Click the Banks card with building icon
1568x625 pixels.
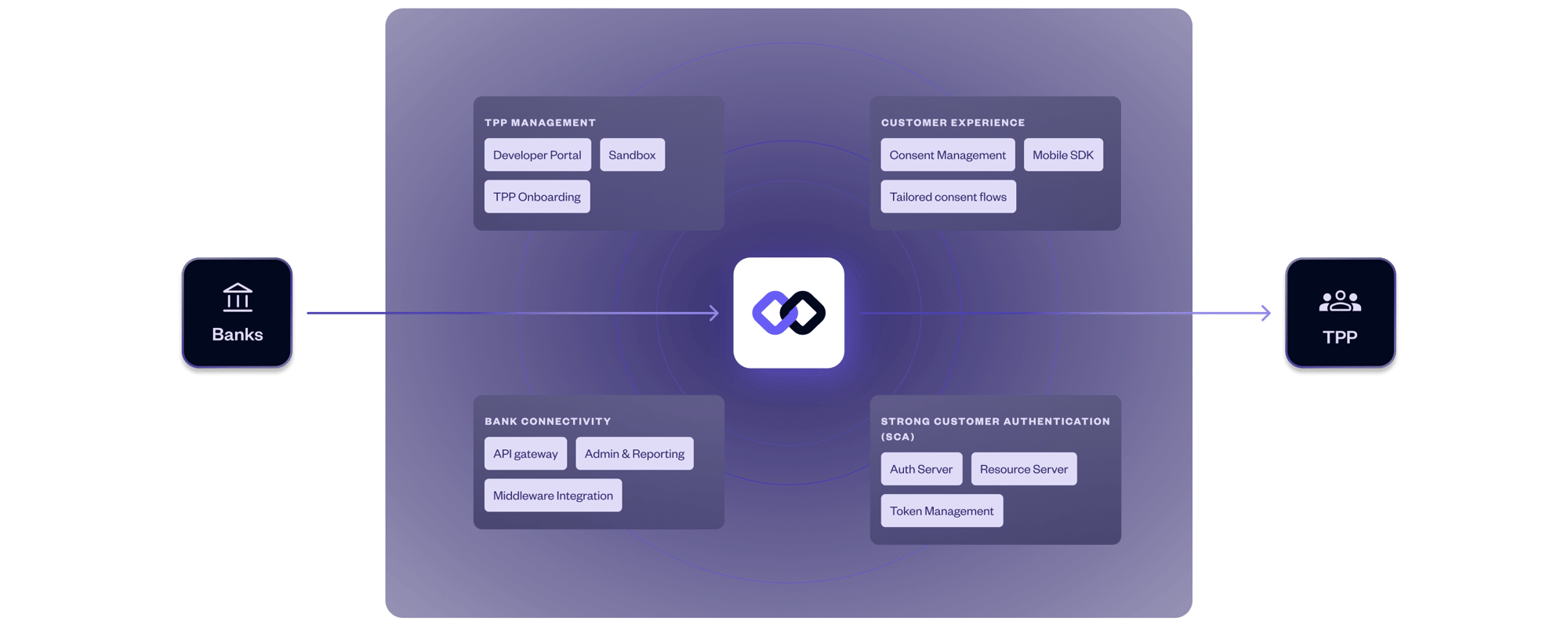point(237,313)
